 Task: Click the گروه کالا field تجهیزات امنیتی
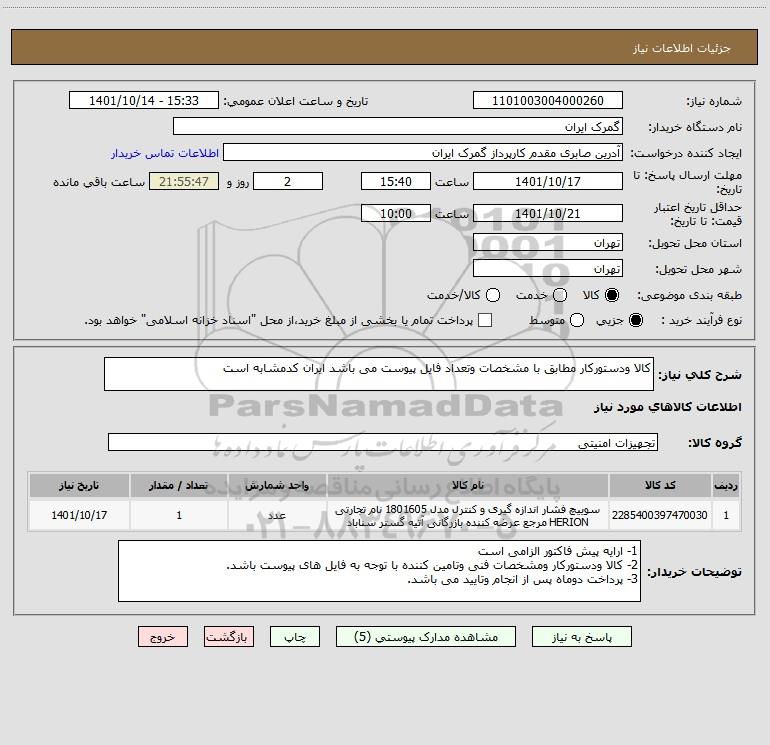coord(383,442)
